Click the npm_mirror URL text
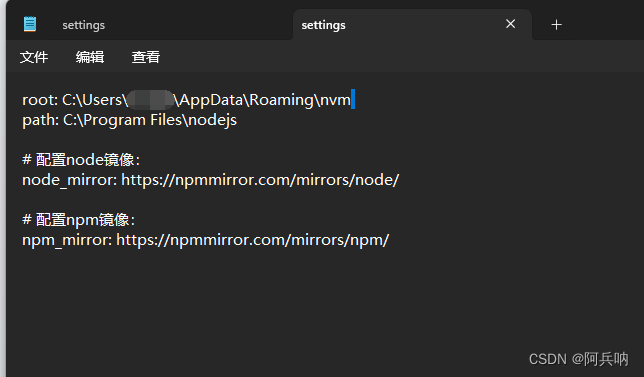Screen dimensions: 644x377 click(253, 240)
